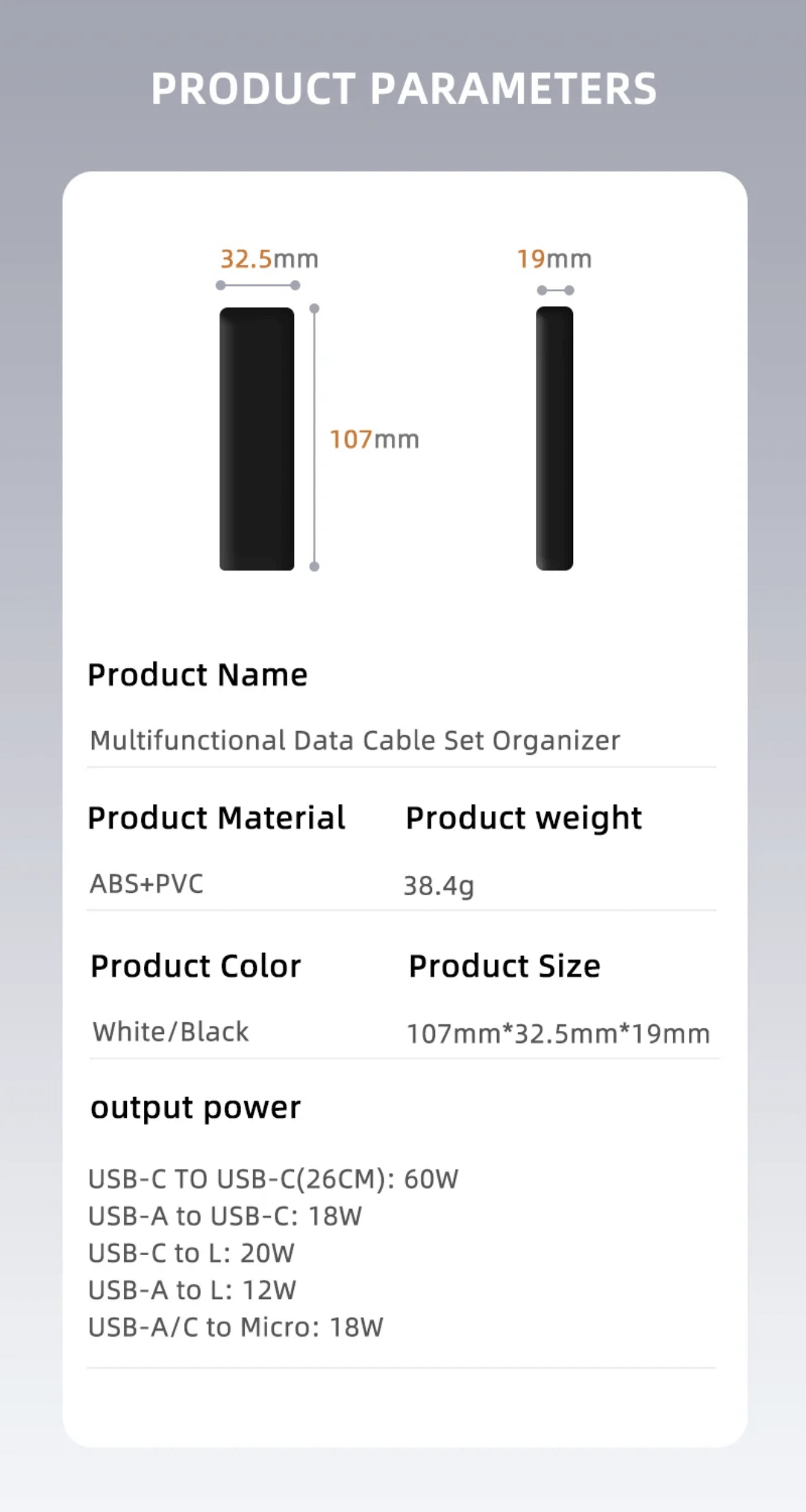Select the Product Name heading
Screen dimensions: 806x1512
[197, 675]
